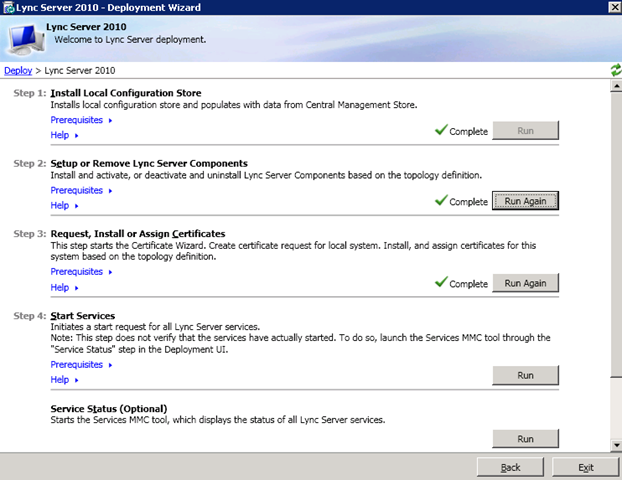Run the Service Status MMC tool
The image size is (622, 480).
click(525, 439)
